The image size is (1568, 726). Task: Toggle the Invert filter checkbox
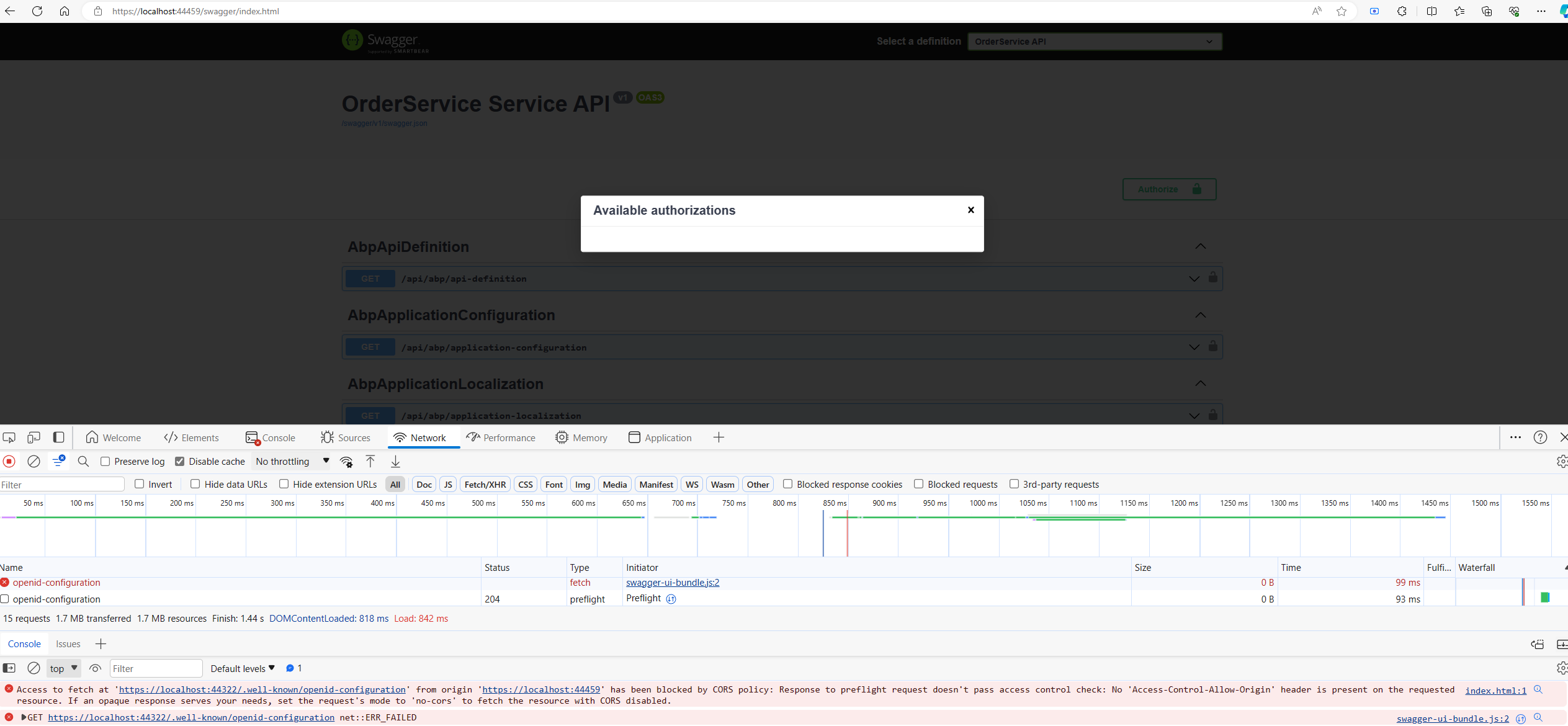(x=139, y=484)
